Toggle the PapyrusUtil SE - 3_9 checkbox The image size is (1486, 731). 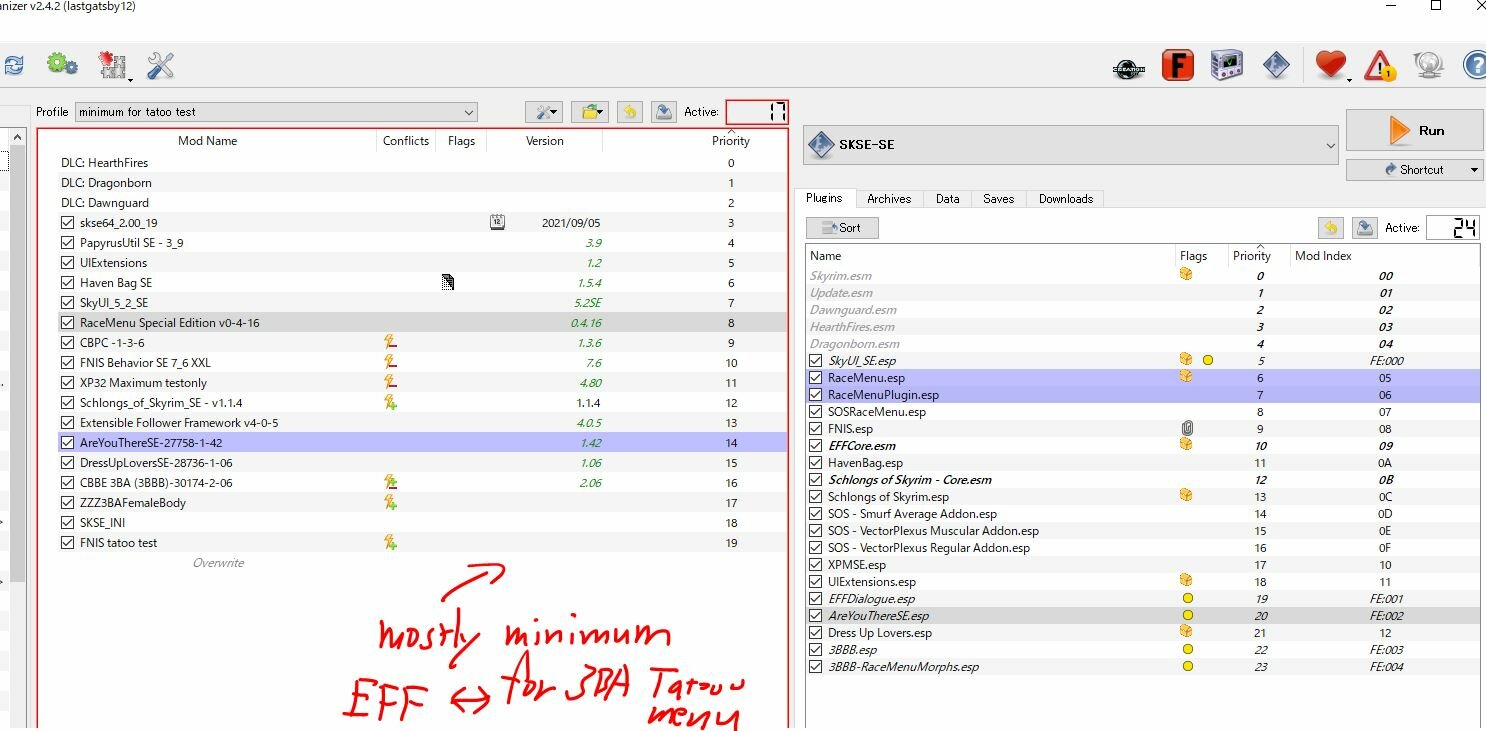(67, 243)
